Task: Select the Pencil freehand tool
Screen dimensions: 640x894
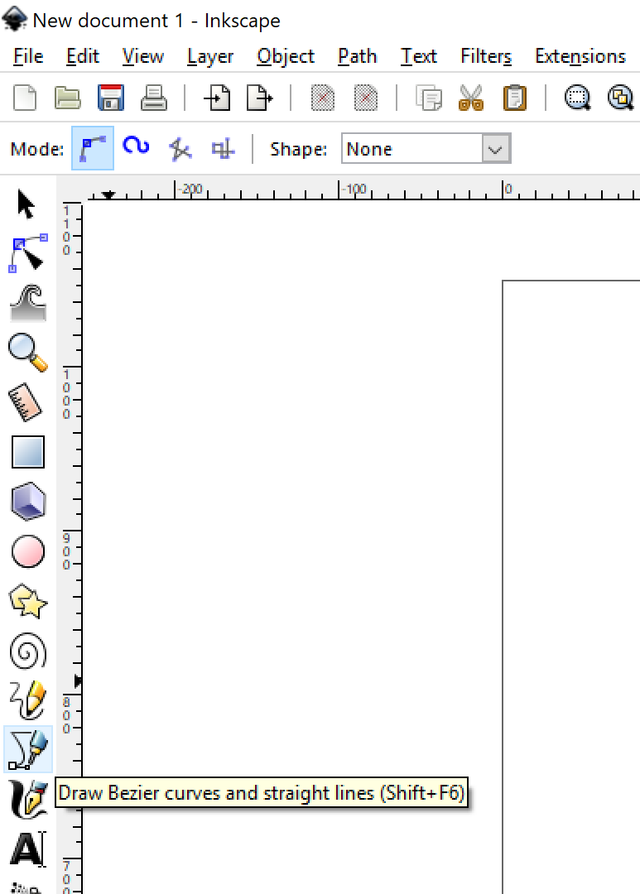Action: [28, 700]
